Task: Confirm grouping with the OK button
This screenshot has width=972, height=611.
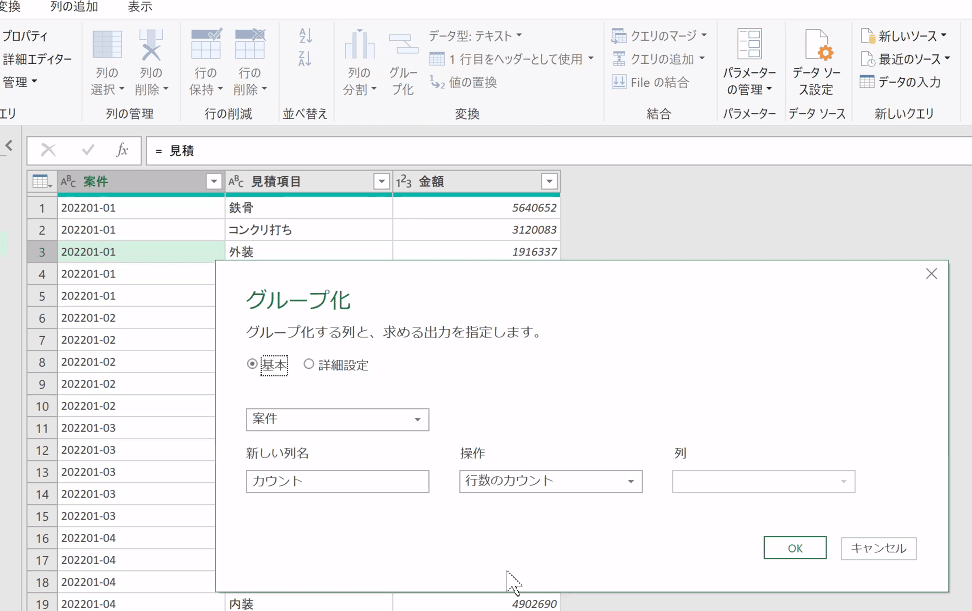Action: point(795,547)
